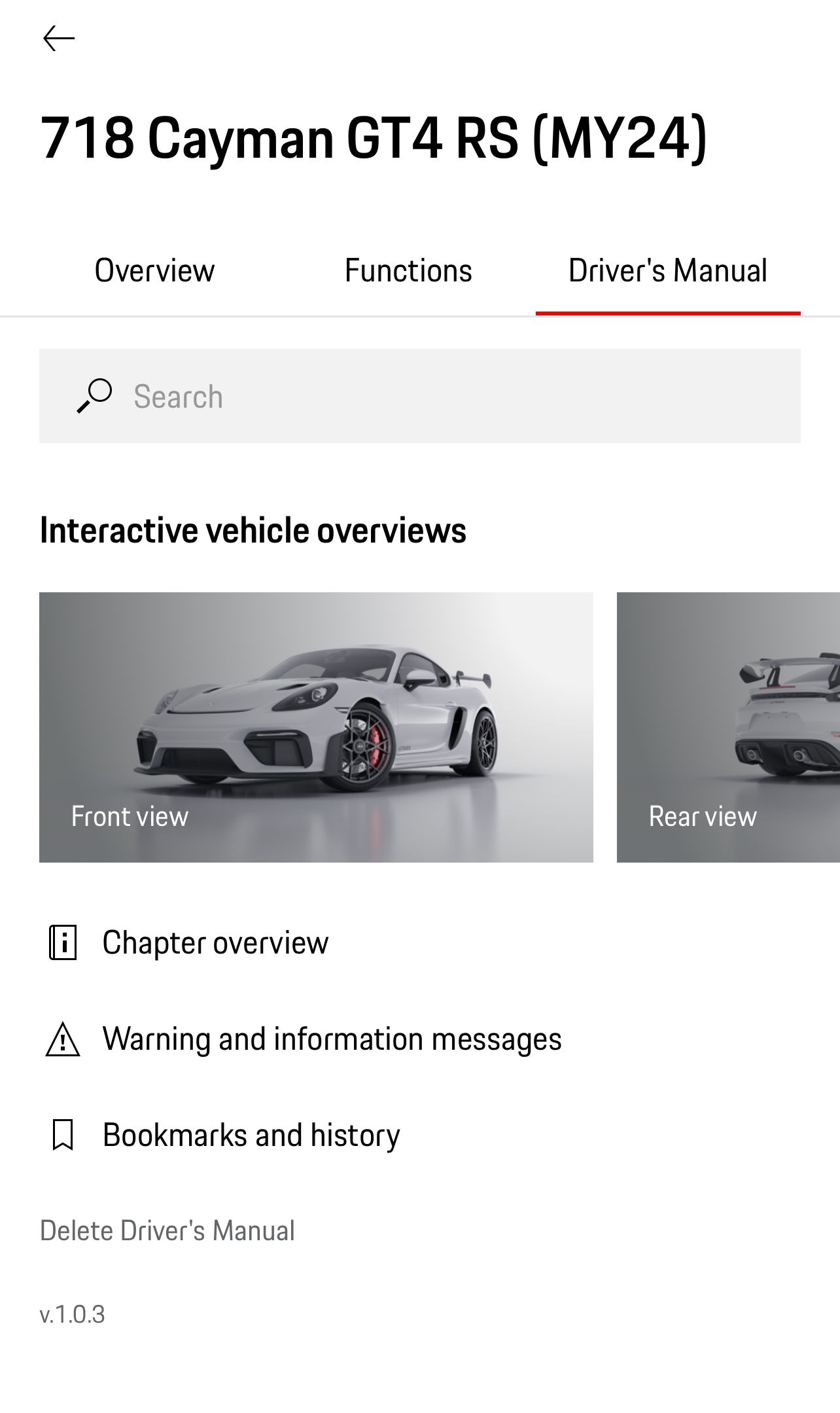The height and width of the screenshot is (1413, 840).
Task: Click the v.1.0.3 version label
Action: click(x=72, y=1314)
